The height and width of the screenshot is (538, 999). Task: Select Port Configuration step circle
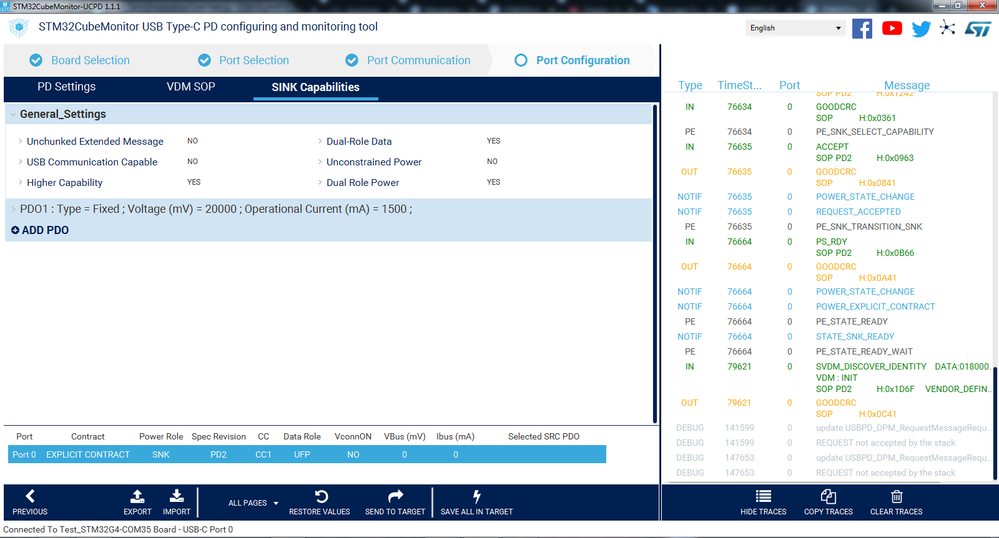[521, 60]
